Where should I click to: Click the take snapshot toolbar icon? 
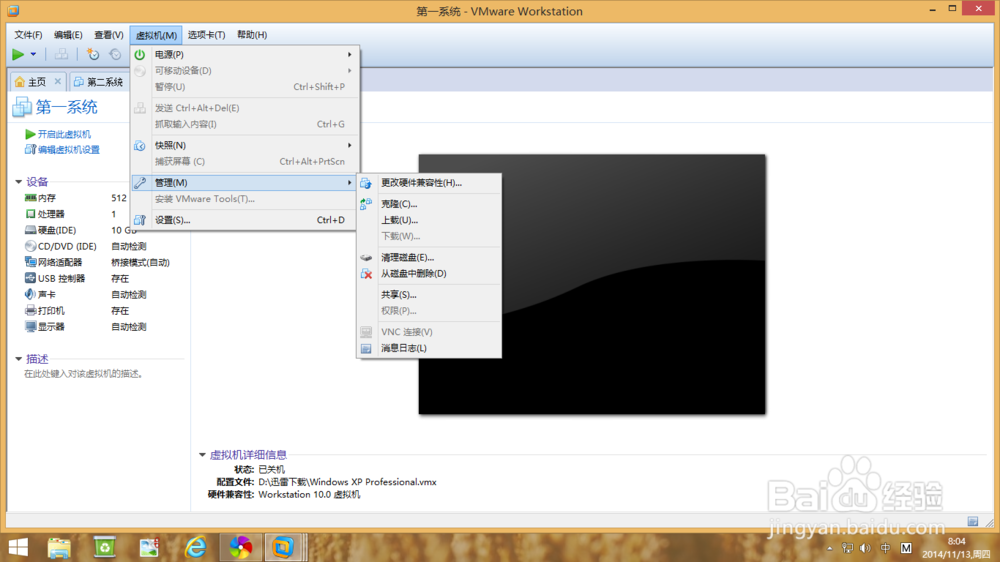click(x=93, y=55)
